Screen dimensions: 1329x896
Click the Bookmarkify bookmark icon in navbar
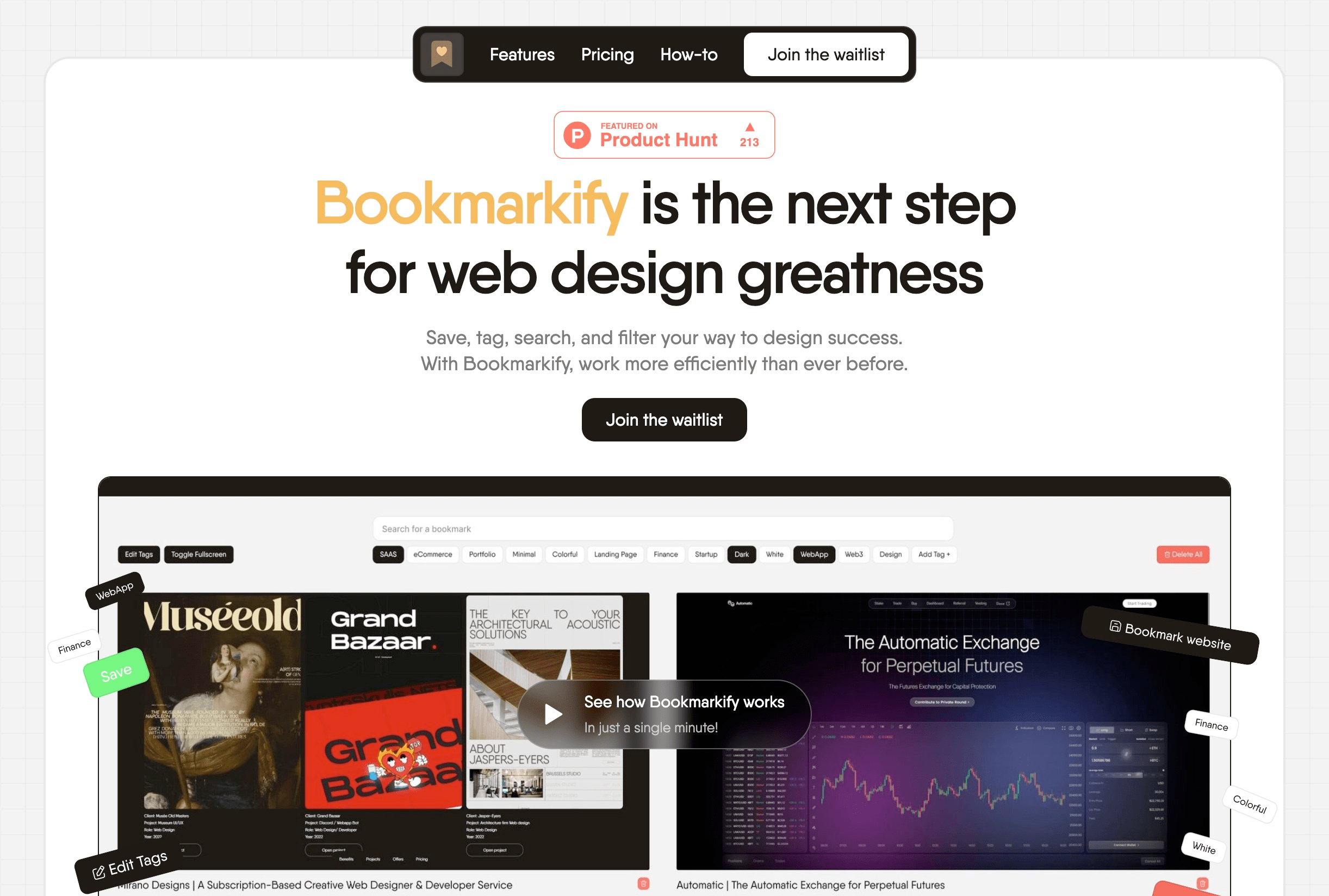click(442, 55)
